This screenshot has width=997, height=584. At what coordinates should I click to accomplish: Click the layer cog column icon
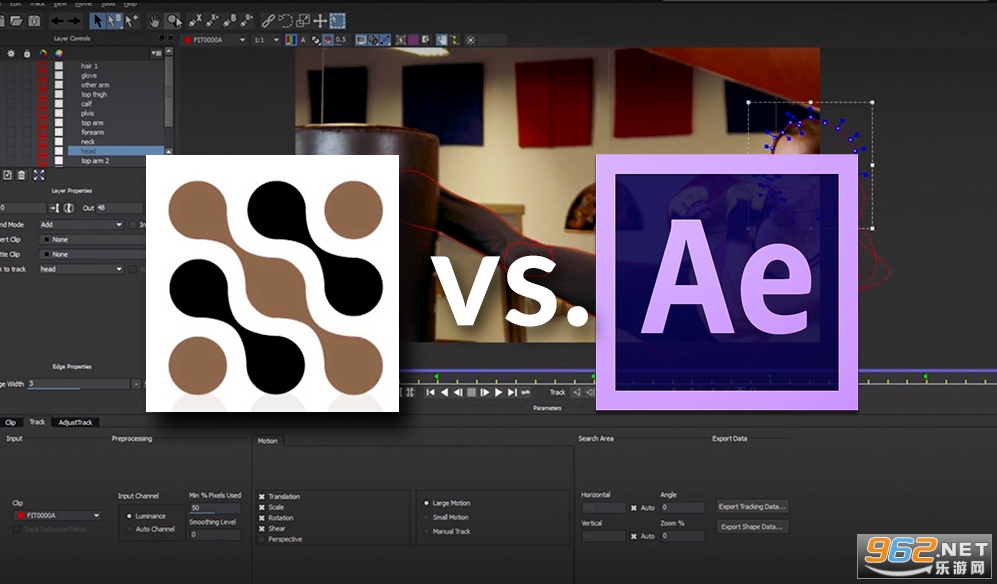click(x=11, y=54)
